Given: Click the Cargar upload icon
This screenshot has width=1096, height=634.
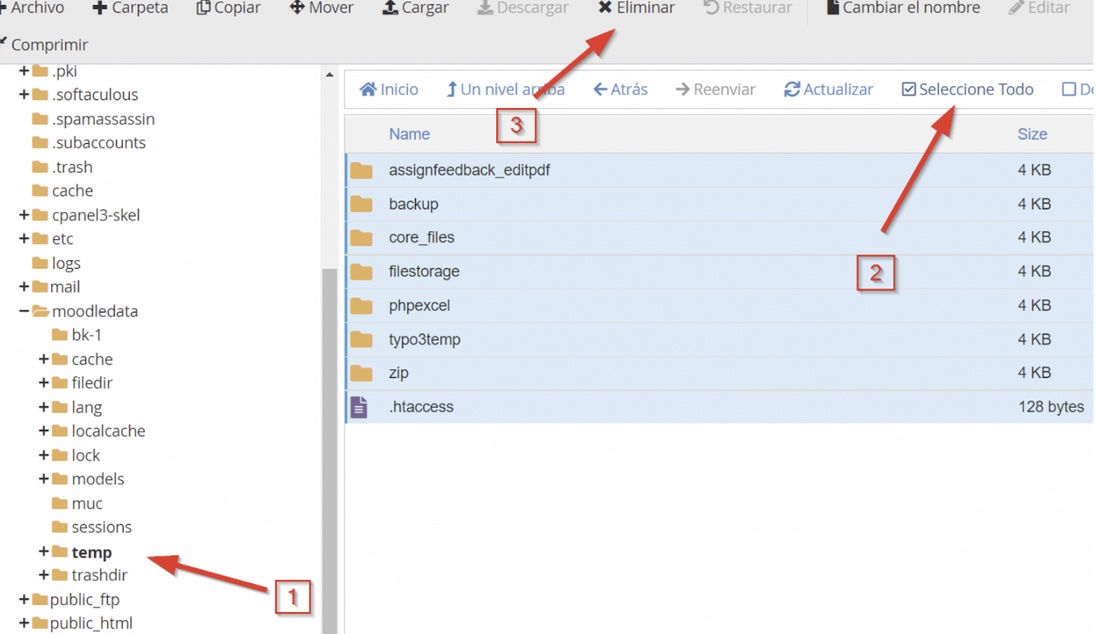Looking at the screenshot, I should pyautogui.click(x=390, y=8).
